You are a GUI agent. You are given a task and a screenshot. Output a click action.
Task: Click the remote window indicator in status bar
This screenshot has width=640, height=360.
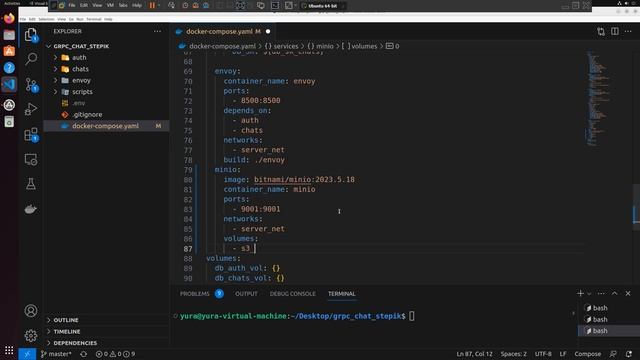pos(27,354)
